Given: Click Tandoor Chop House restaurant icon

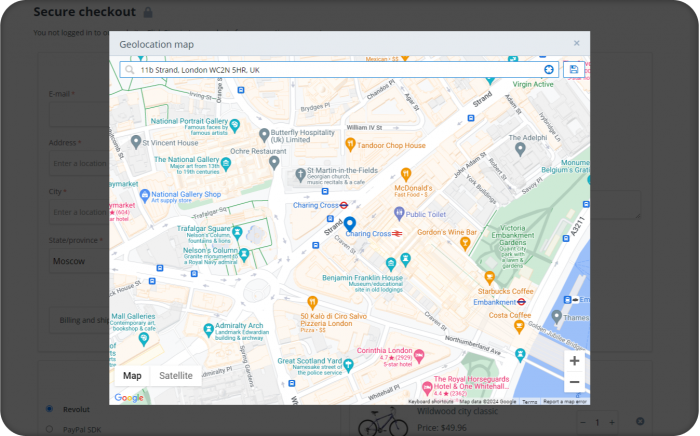Looking at the screenshot, I should [350, 144].
